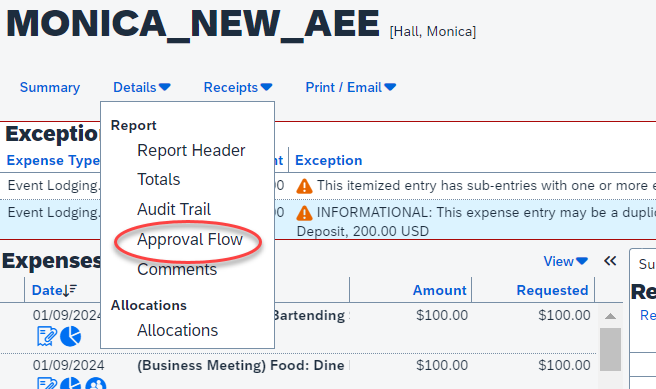
Task: Expand the Receipts dropdown
Action: tap(238, 87)
